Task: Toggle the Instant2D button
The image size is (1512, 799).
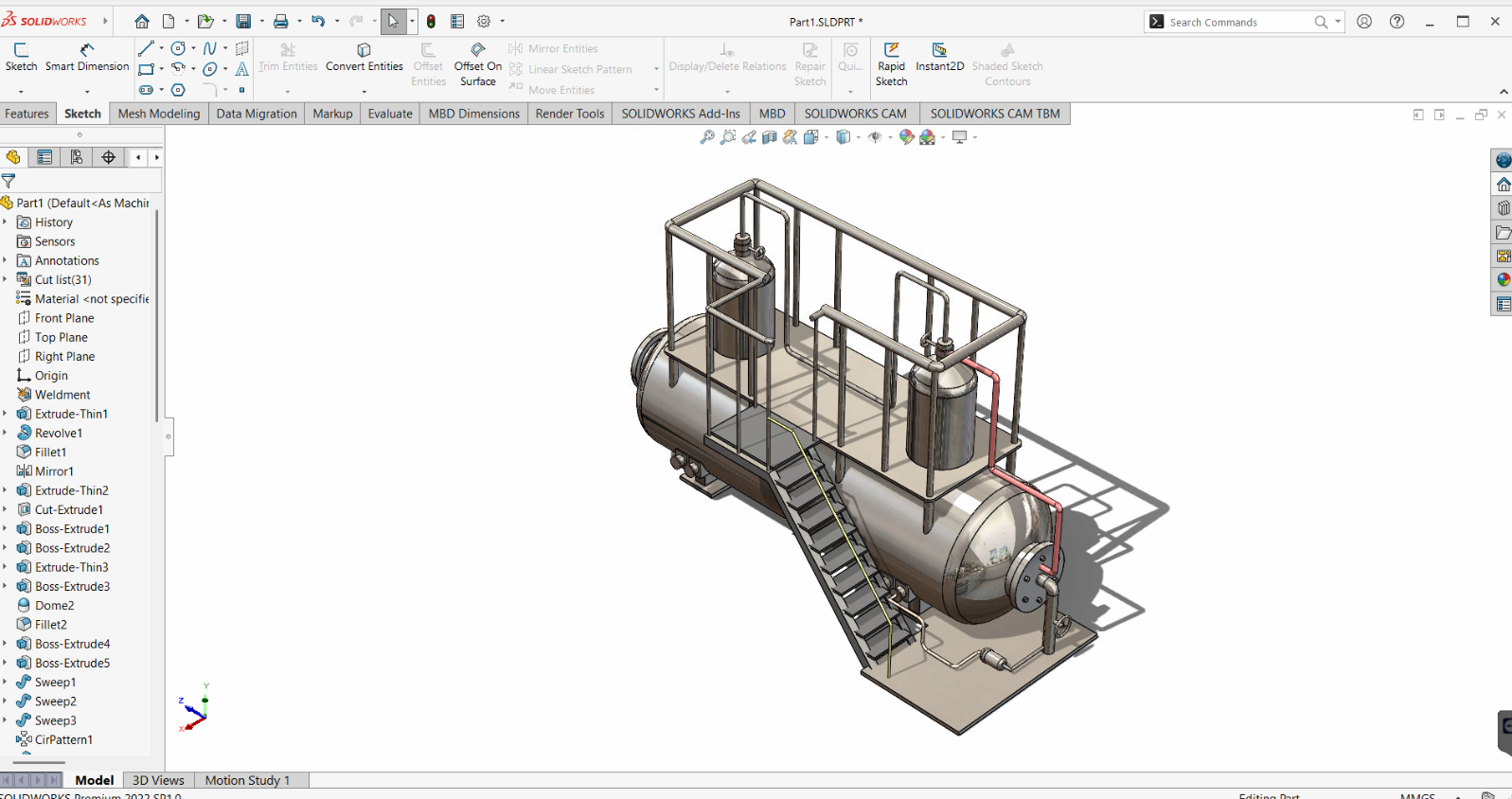Action: [939, 51]
